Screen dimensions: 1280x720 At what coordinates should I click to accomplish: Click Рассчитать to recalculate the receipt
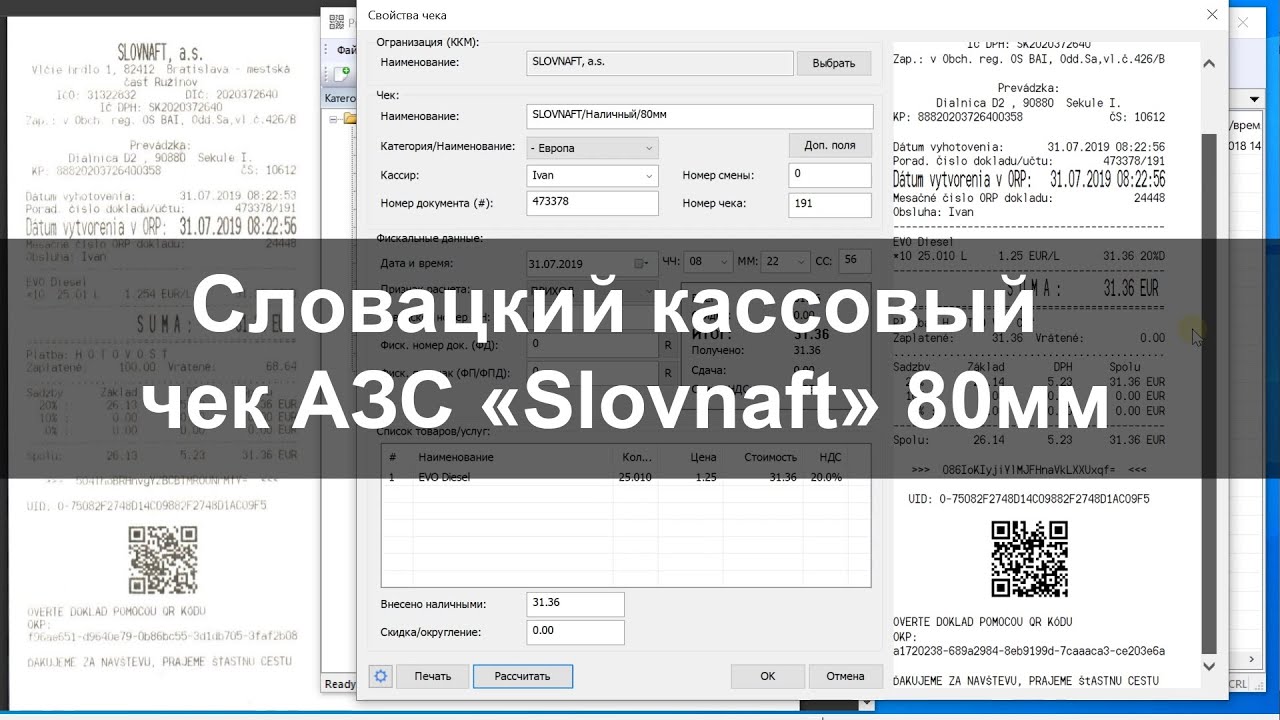(523, 676)
